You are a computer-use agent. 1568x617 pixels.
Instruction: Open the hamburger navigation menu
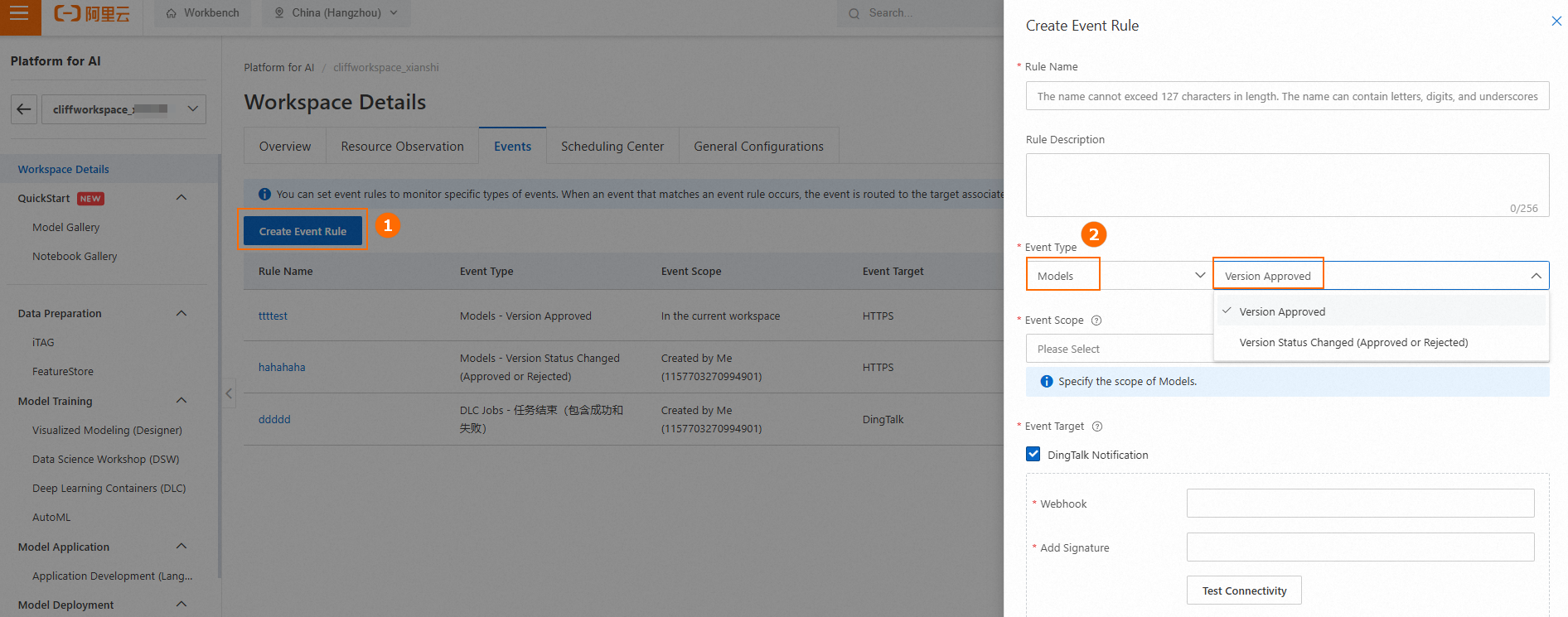tap(19, 13)
